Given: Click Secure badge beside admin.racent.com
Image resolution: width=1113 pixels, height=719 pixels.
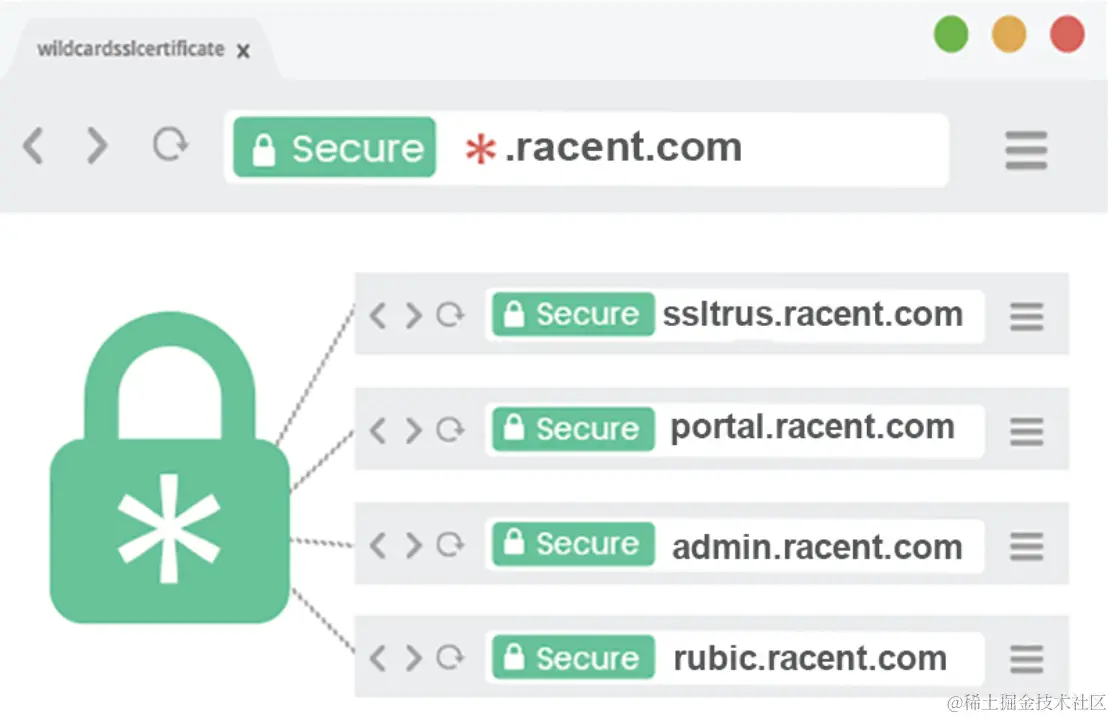Looking at the screenshot, I should pos(573,544).
